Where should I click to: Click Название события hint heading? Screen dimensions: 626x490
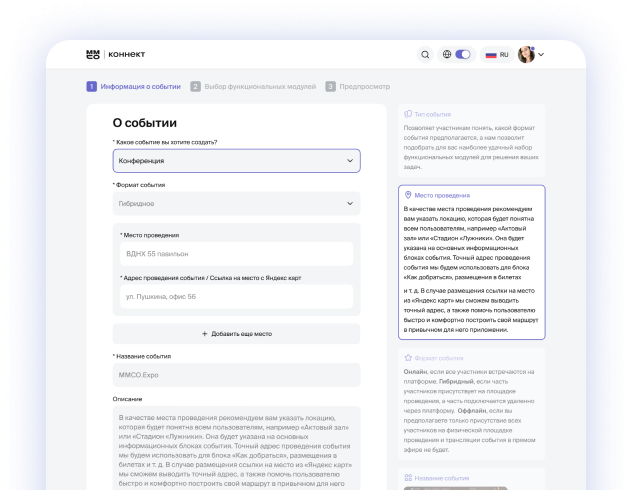[x=442, y=478]
